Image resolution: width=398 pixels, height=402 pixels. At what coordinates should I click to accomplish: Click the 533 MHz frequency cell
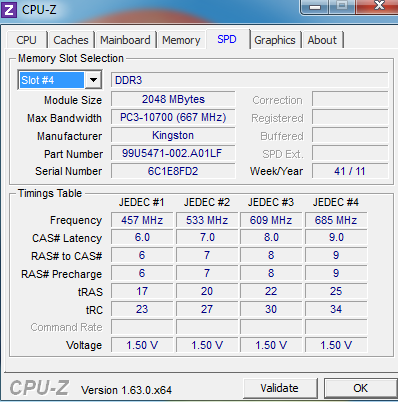[207, 220]
